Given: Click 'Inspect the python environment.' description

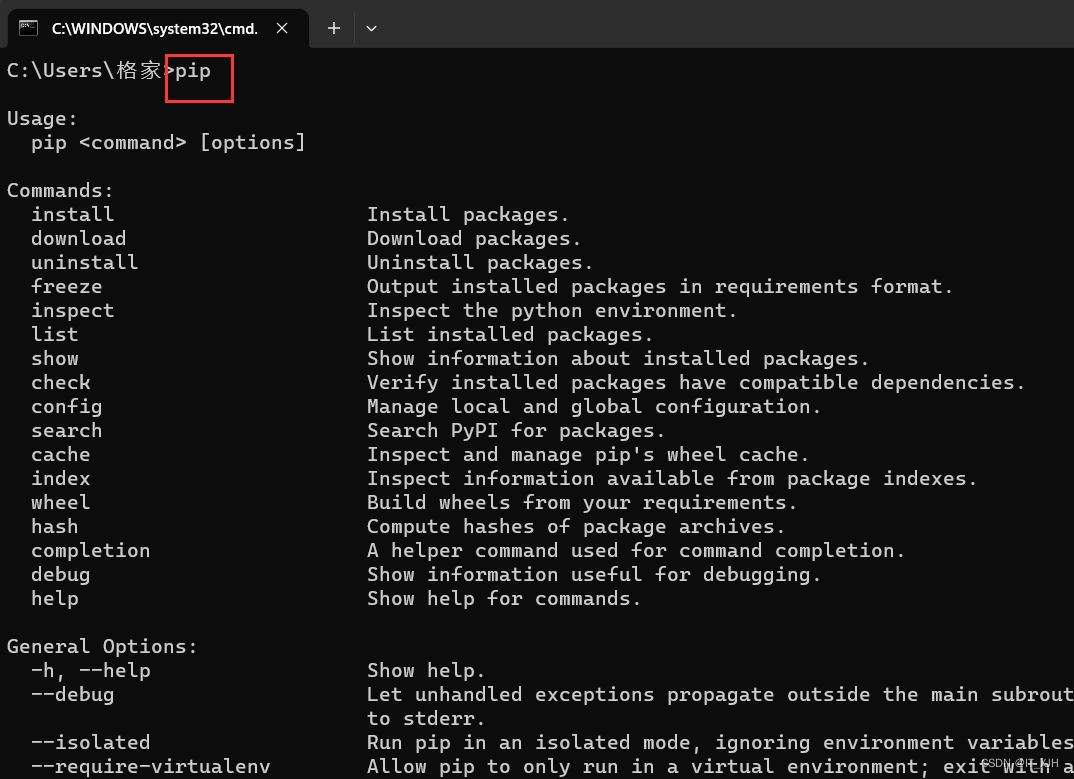Looking at the screenshot, I should click(552, 311).
